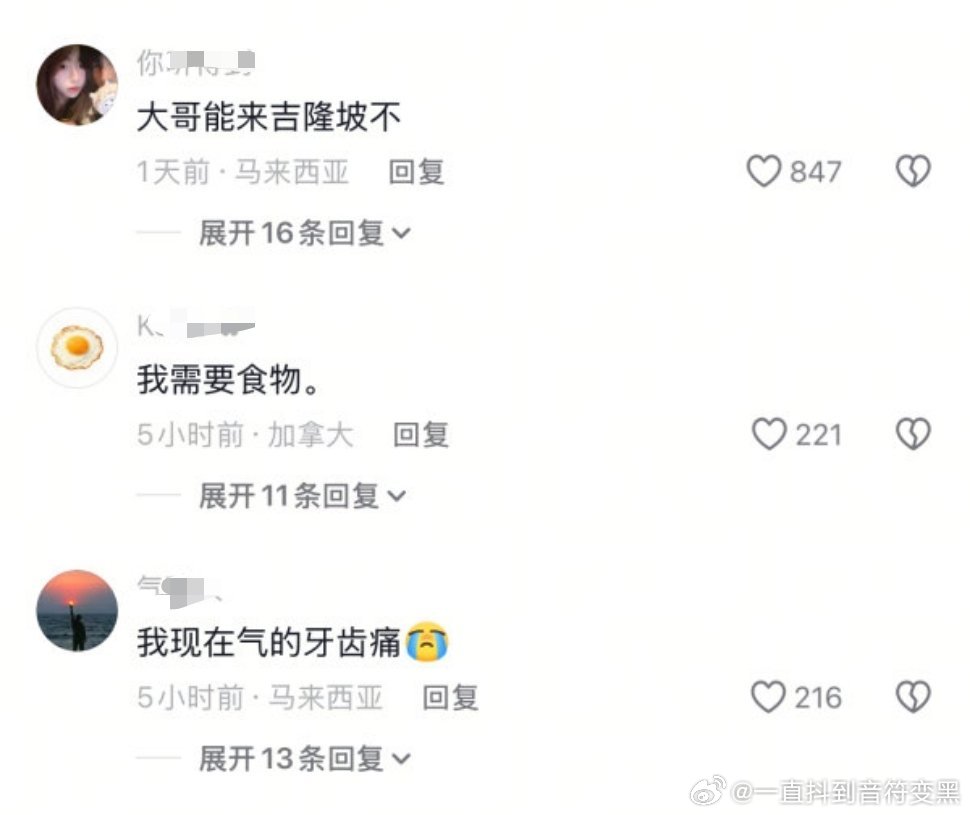Reply to the 吉隆坡 comment via 回复
The image size is (970, 815).
tap(416, 172)
